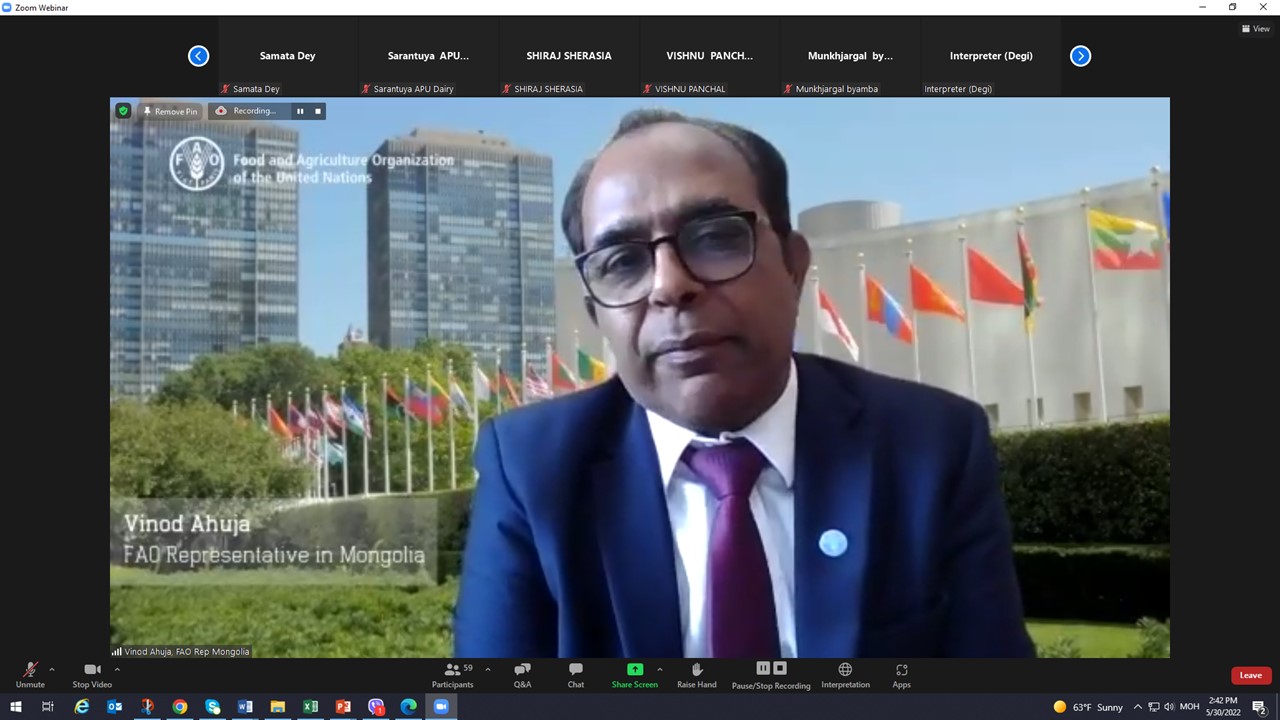Screen dimensions: 1280x720
Task: Leave the webinar
Action: pyautogui.click(x=1250, y=675)
